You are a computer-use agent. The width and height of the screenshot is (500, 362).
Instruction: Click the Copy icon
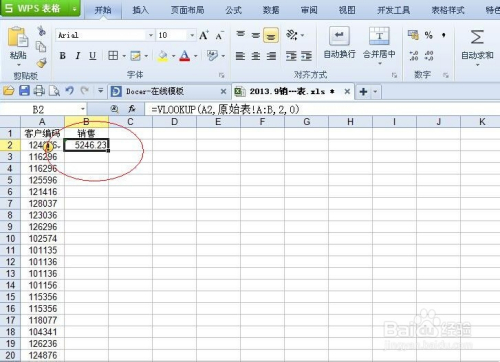[41, 47]
